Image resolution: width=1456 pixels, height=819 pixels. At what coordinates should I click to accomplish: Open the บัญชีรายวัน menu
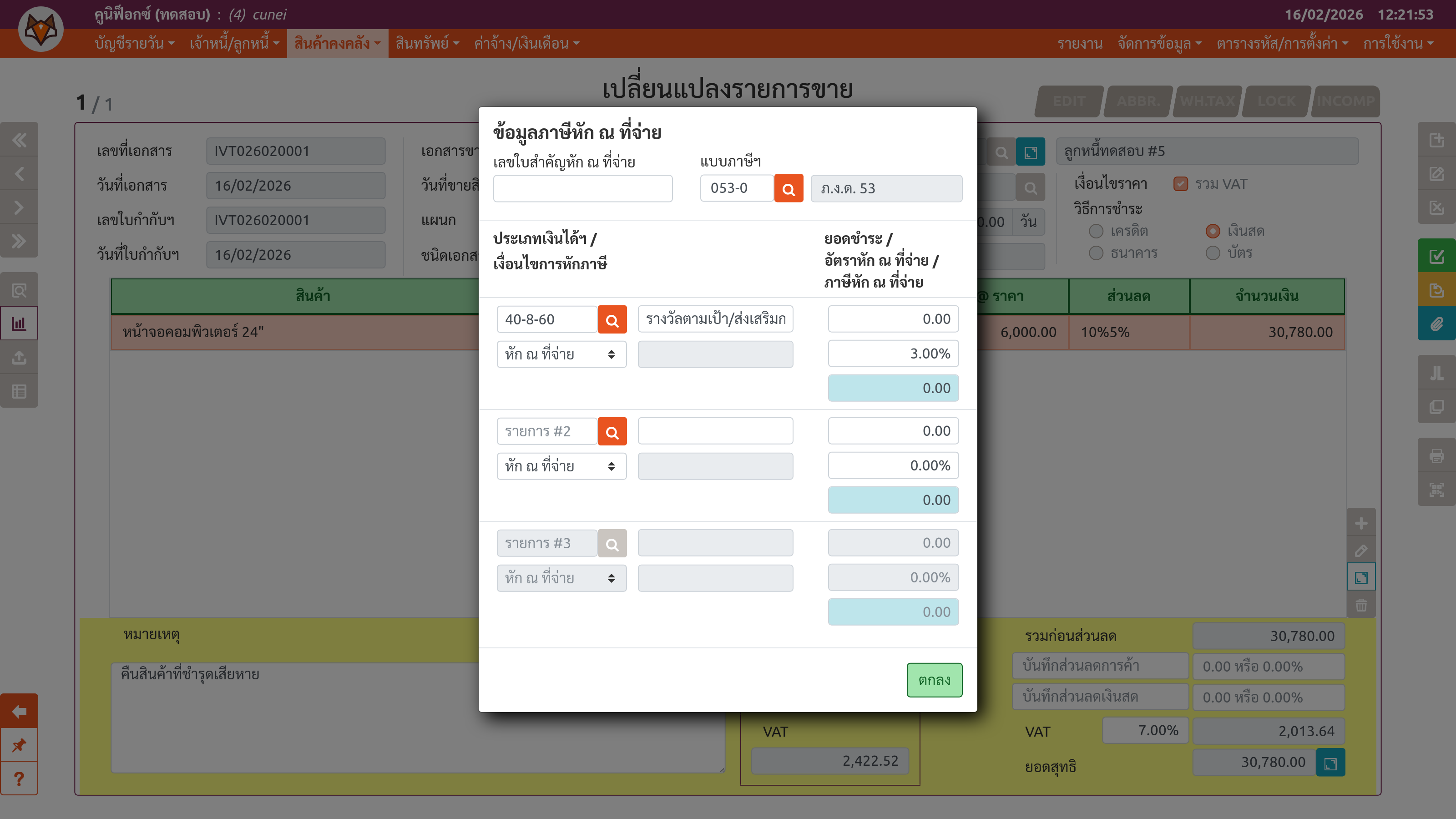tap(134, 44)
